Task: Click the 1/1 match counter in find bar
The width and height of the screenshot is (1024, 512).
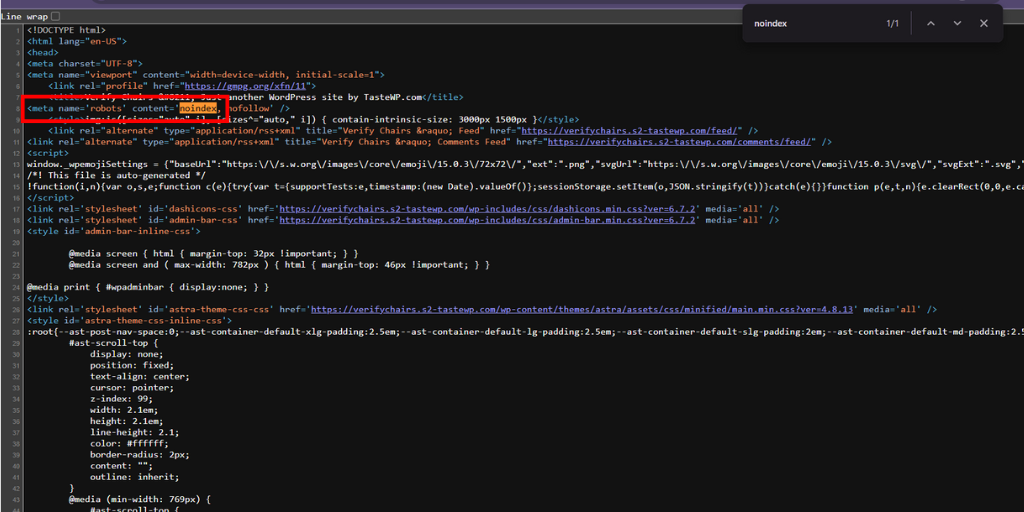Action: (892, 24)
